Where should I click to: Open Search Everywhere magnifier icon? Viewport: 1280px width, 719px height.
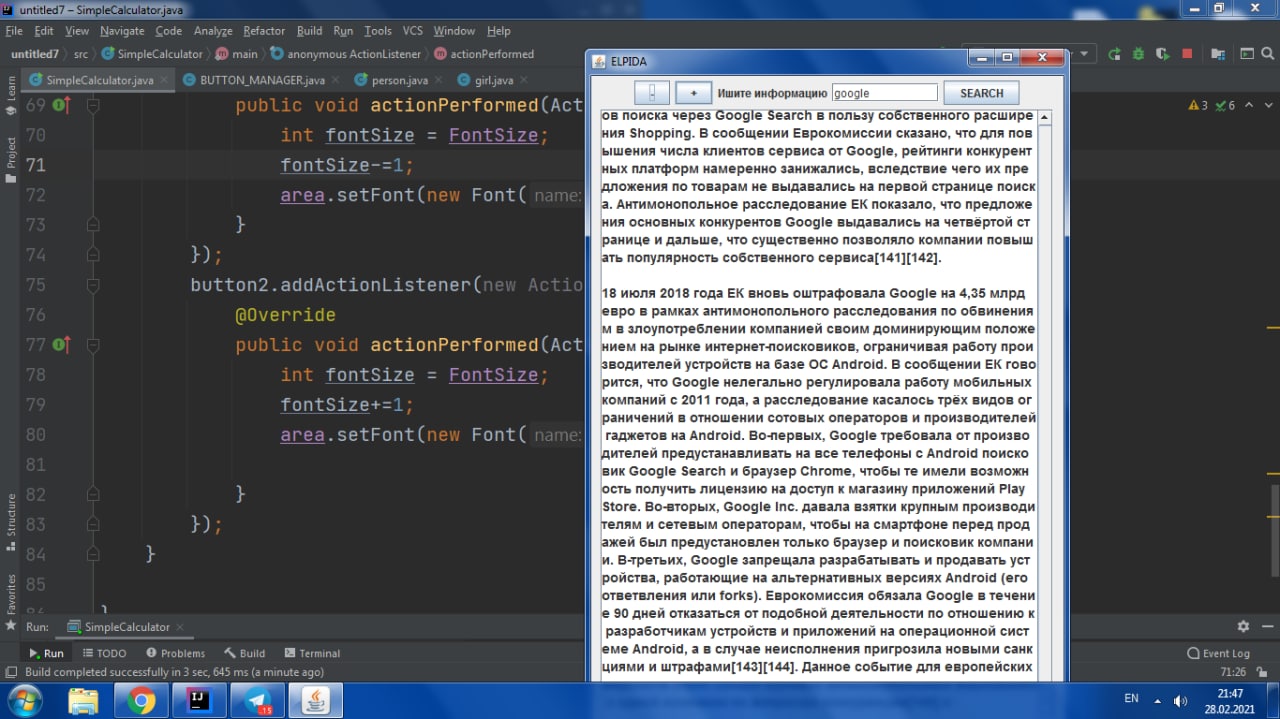pyautogui.click(x=1268, y=54)
